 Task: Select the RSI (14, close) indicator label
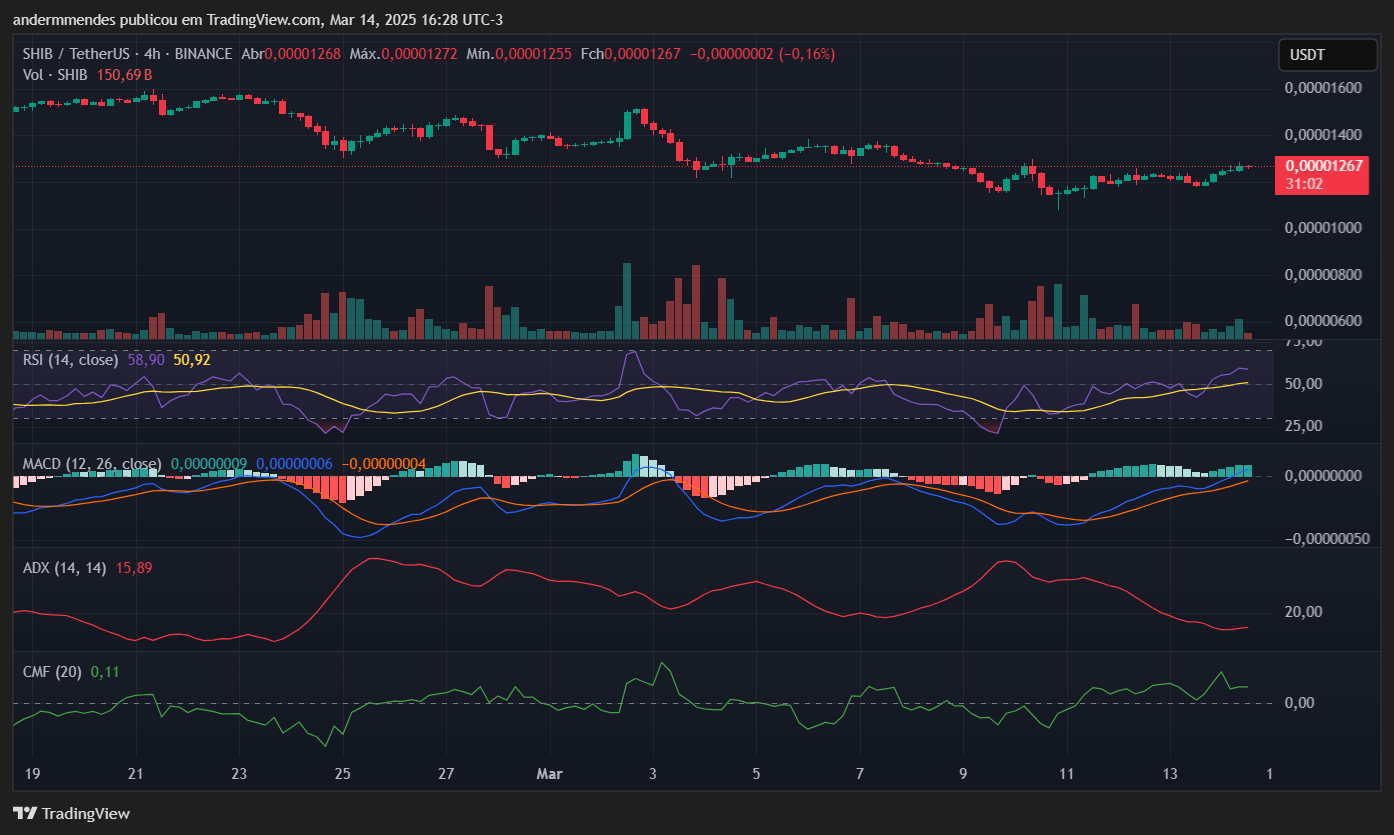pyautogui.click(x=70, y=359)
